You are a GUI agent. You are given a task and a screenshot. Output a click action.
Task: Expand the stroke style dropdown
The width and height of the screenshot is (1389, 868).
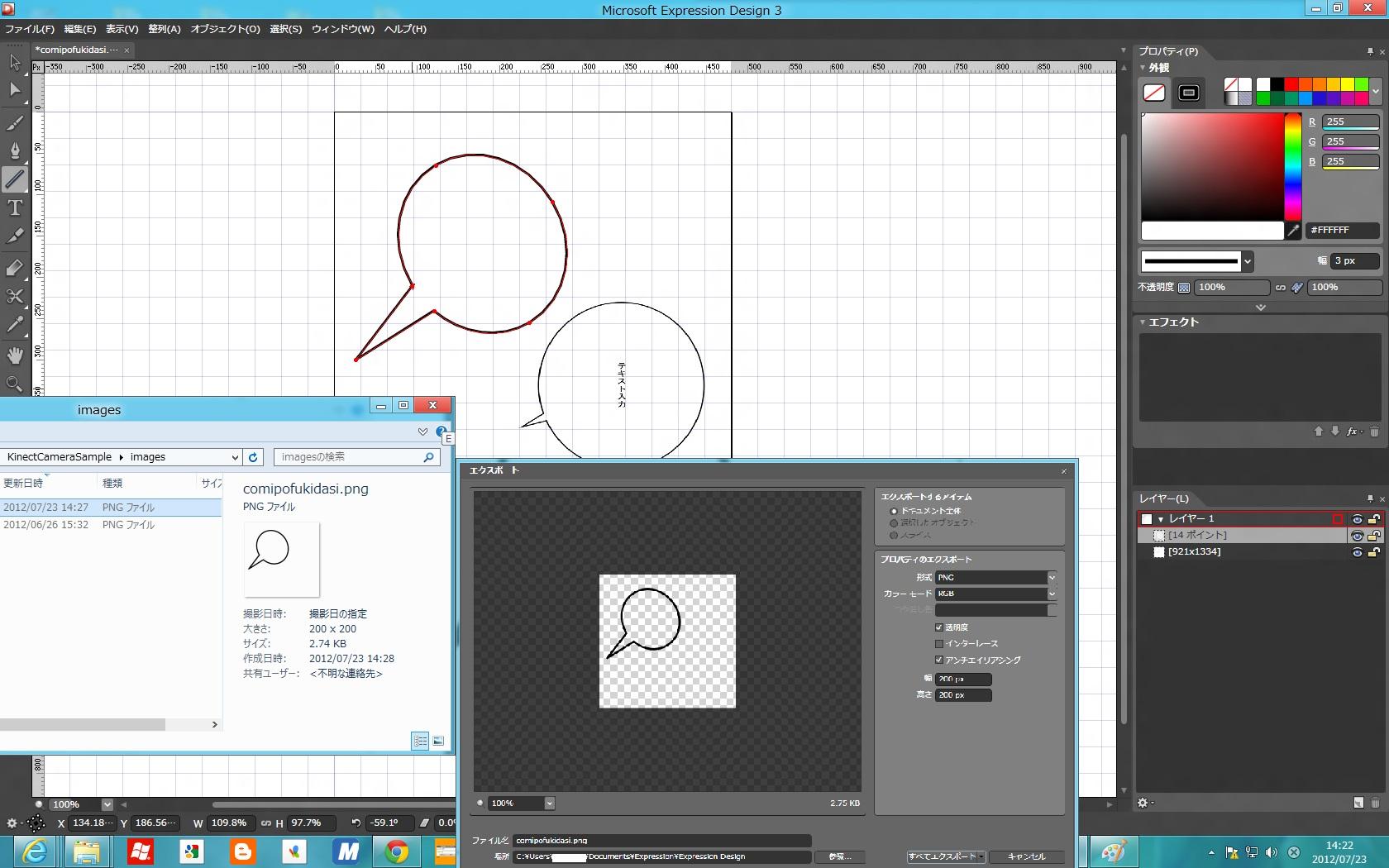1248,261
